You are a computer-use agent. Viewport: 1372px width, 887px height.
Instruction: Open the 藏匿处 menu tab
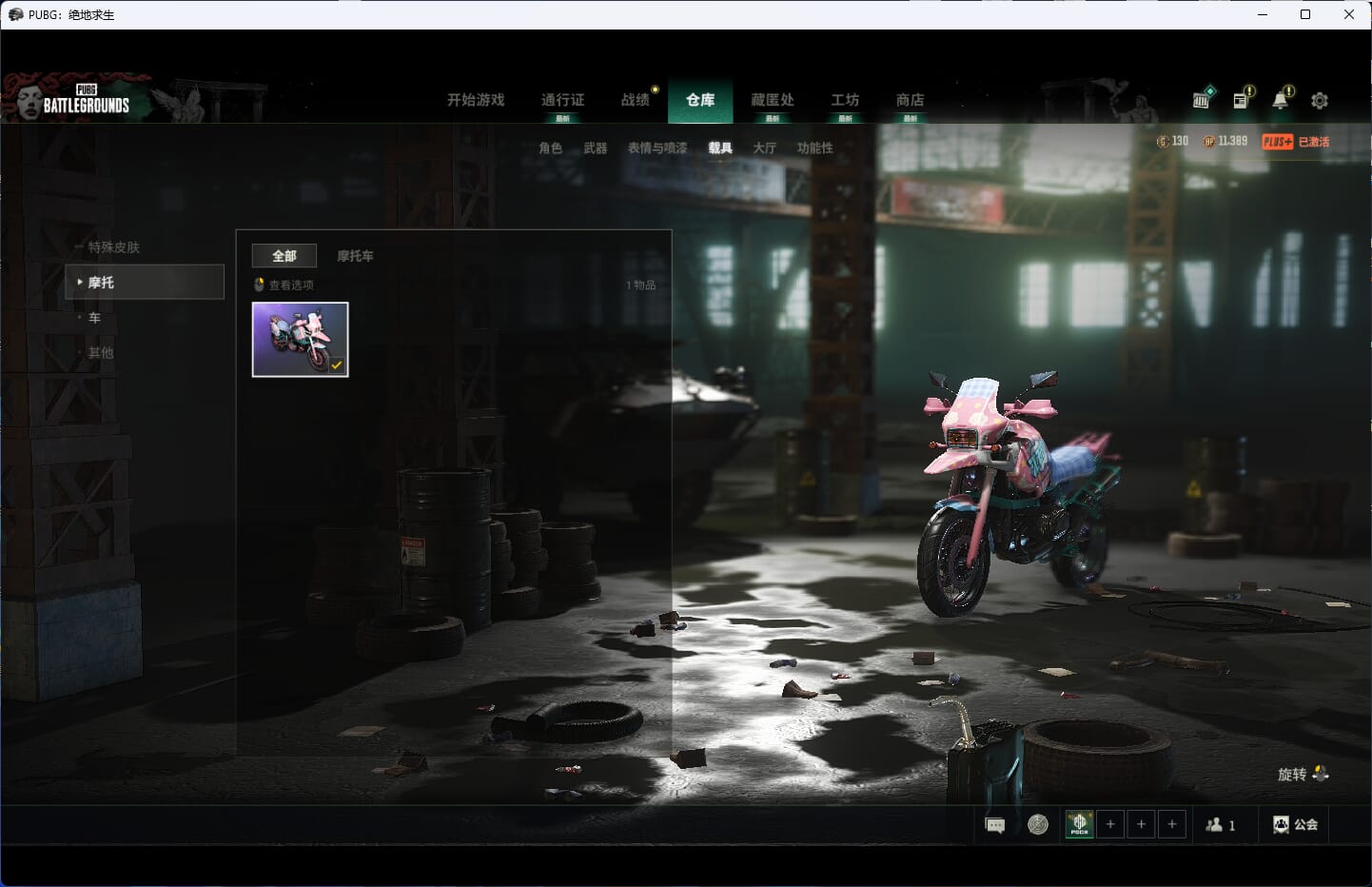773,100
